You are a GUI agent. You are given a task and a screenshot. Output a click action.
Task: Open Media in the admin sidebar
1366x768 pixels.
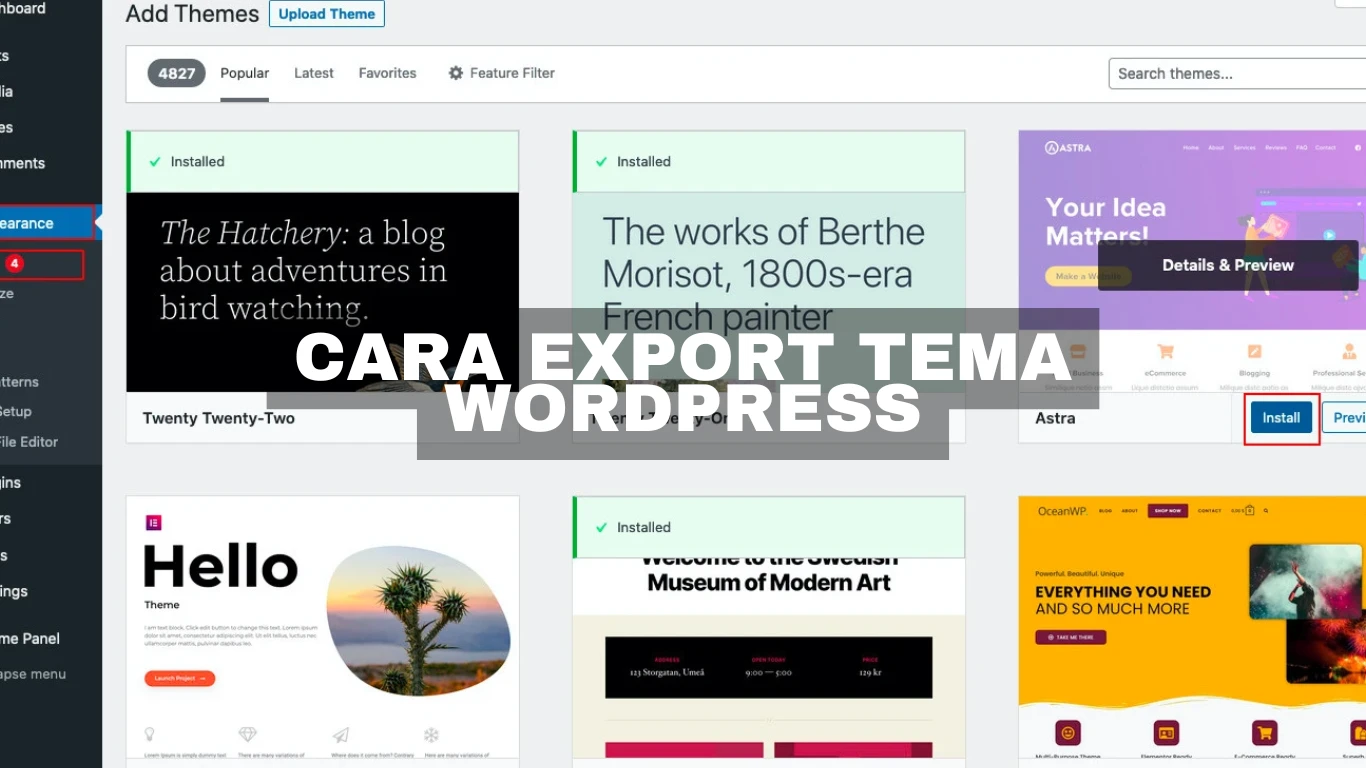[x=7, y=91]
